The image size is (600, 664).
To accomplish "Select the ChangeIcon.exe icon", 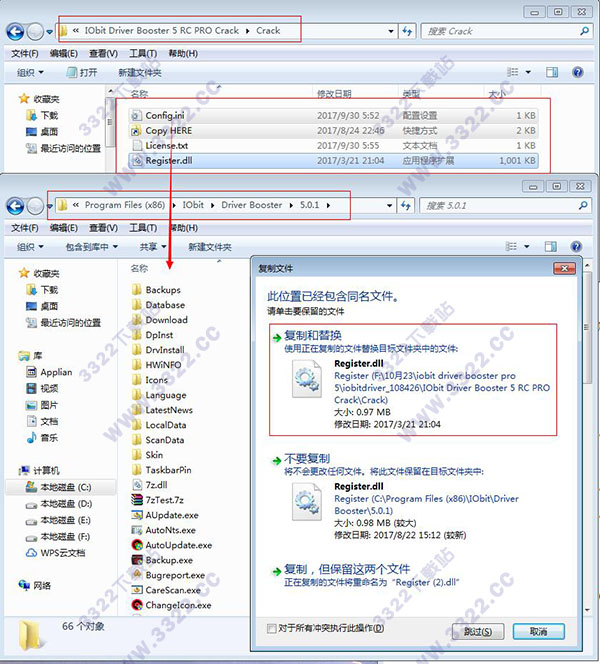I will coord(137,605).
